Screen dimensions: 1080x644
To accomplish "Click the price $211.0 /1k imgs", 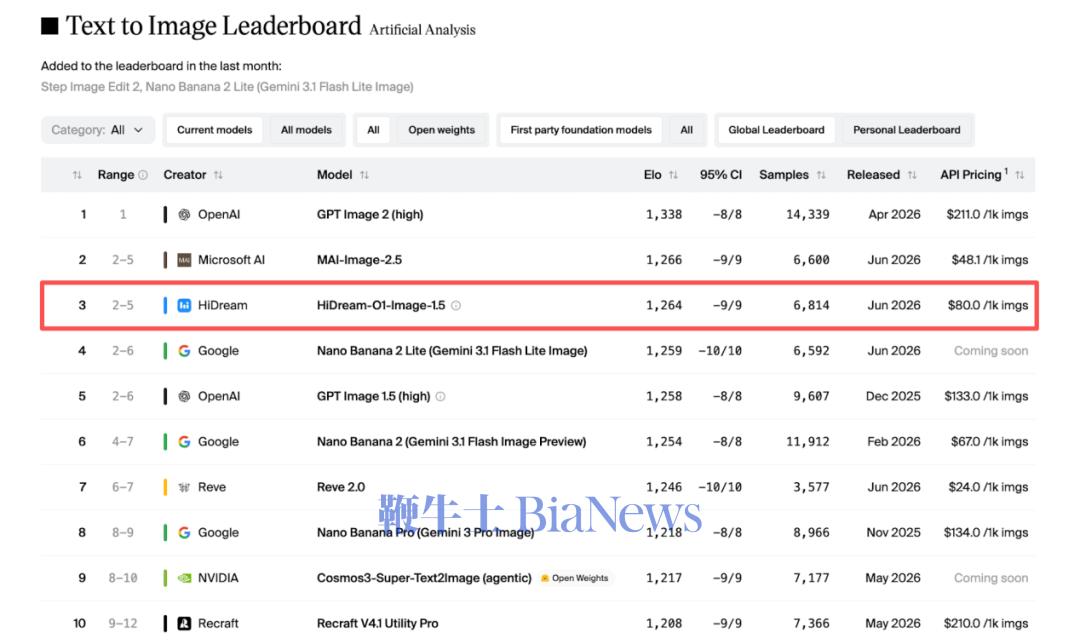I will click(x=987, y=214).
